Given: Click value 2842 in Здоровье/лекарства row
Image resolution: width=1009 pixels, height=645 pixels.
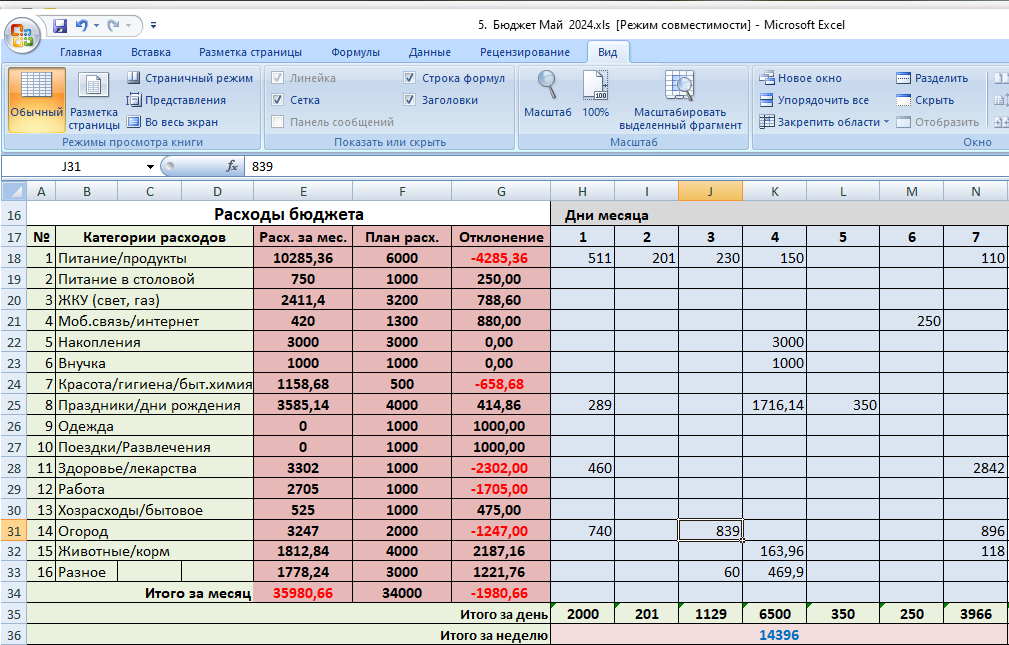Looking at the screenshot, I should tap(976, 468).
